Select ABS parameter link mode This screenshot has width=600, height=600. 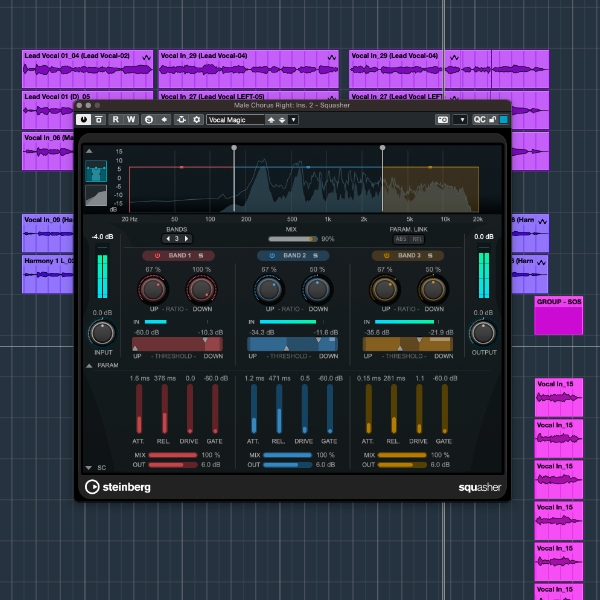click(401, 239)
